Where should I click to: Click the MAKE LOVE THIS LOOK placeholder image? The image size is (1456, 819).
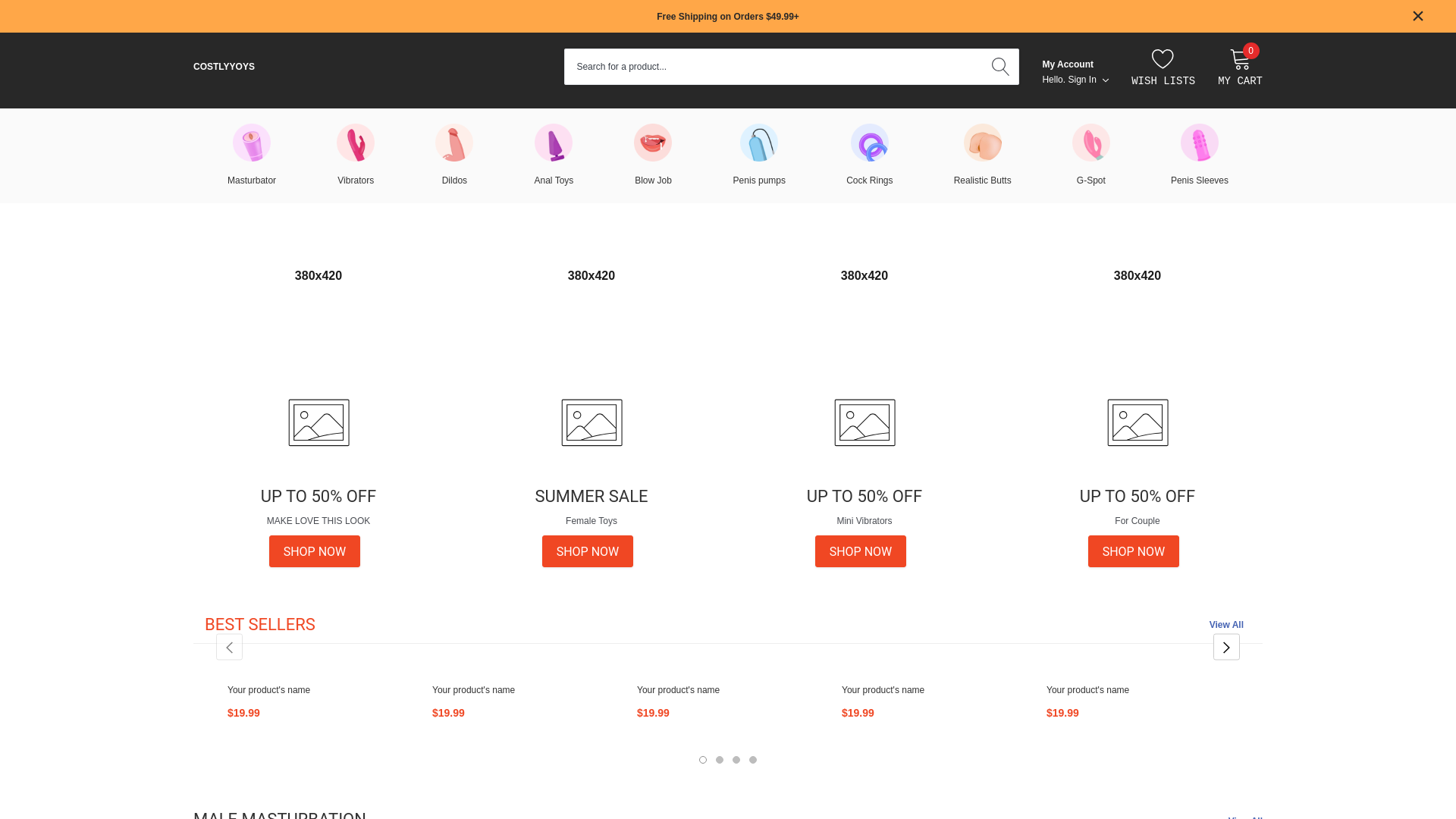318,422
